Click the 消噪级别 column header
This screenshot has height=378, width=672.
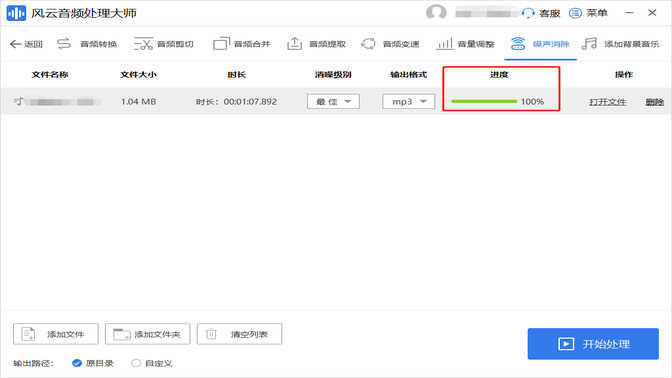coord(333,75)
